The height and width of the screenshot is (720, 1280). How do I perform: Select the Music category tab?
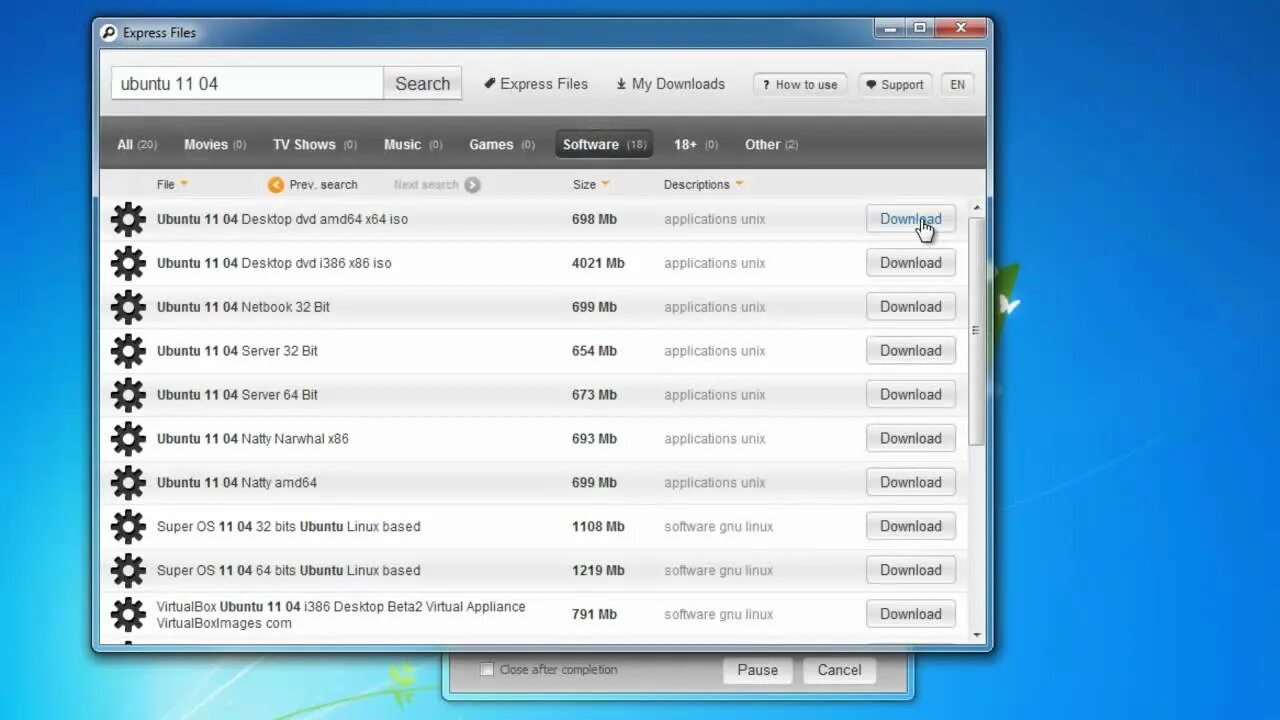(x=413, y=145)
